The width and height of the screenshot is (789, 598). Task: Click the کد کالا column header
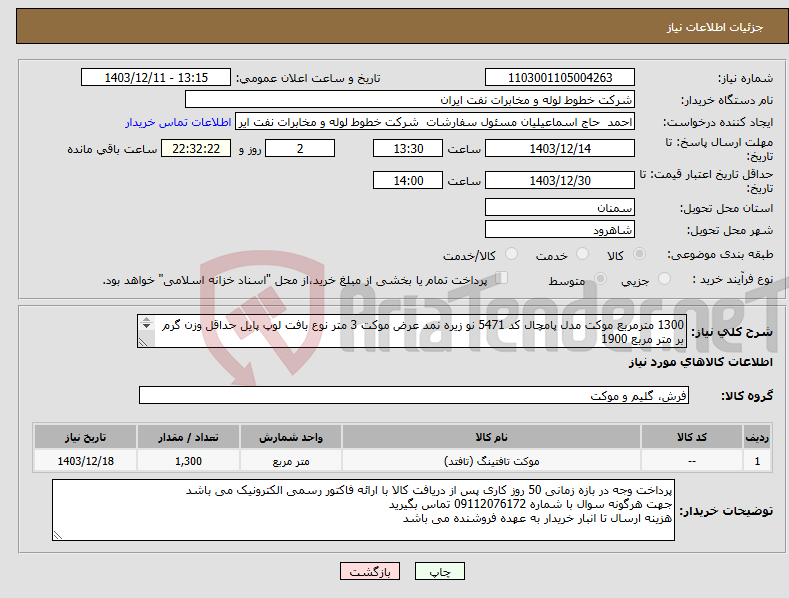coord(692,437)
